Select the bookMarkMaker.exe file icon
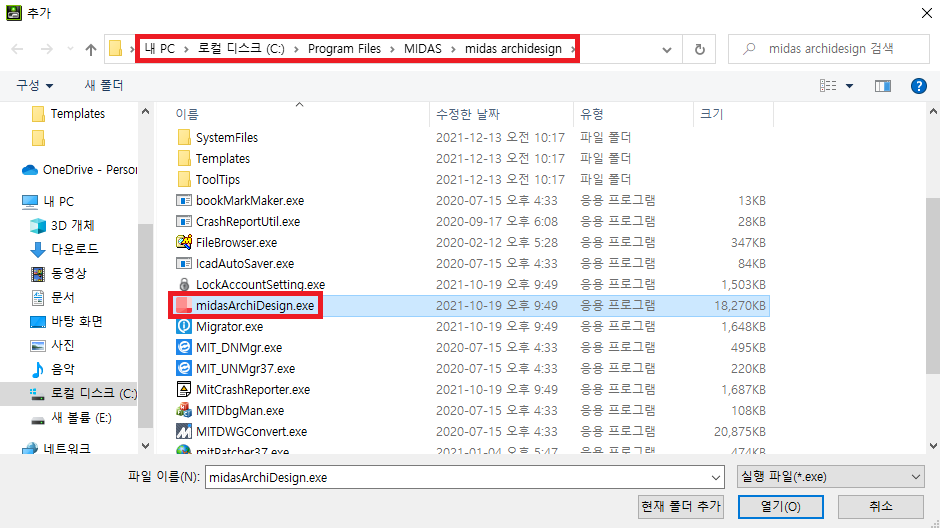 183,200
